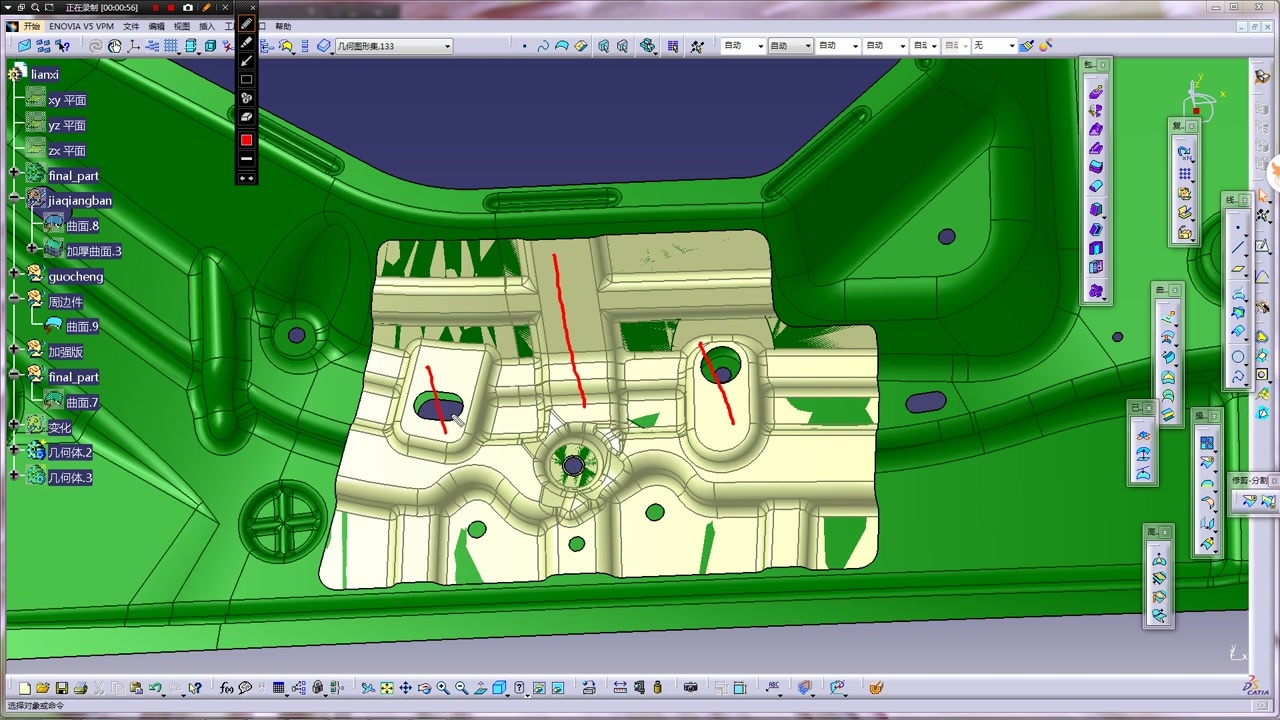Click the line thickness tool in annotation palette
Screen dimensions: 1280x720
tap(246, 159)
